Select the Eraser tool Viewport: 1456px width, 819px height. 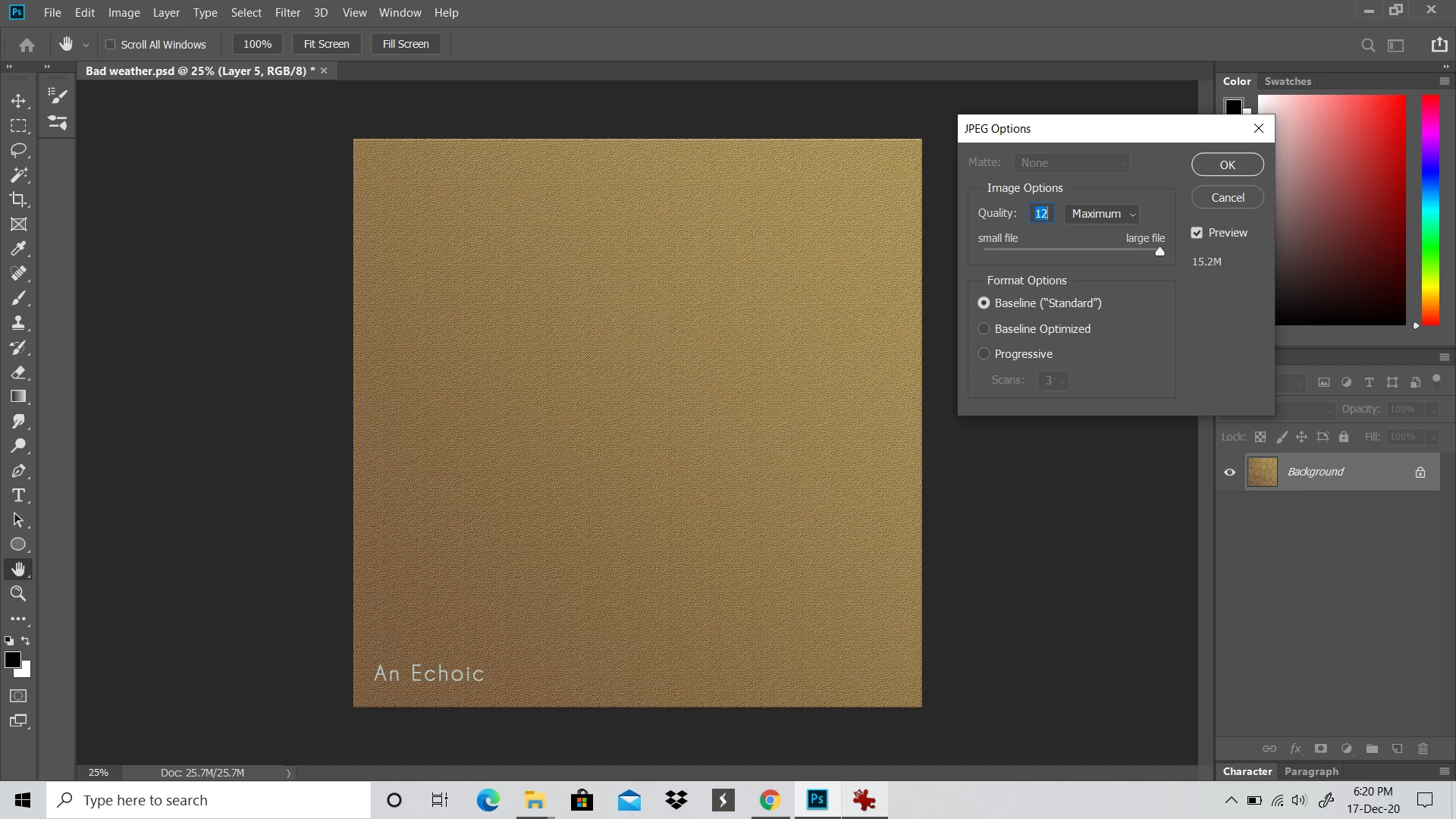(18, 372)
